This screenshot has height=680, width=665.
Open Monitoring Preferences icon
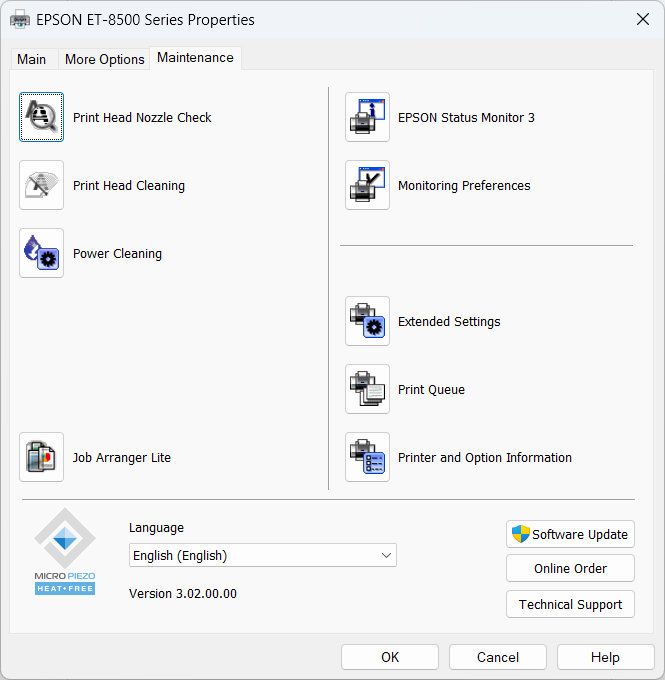tap(367, 185)
